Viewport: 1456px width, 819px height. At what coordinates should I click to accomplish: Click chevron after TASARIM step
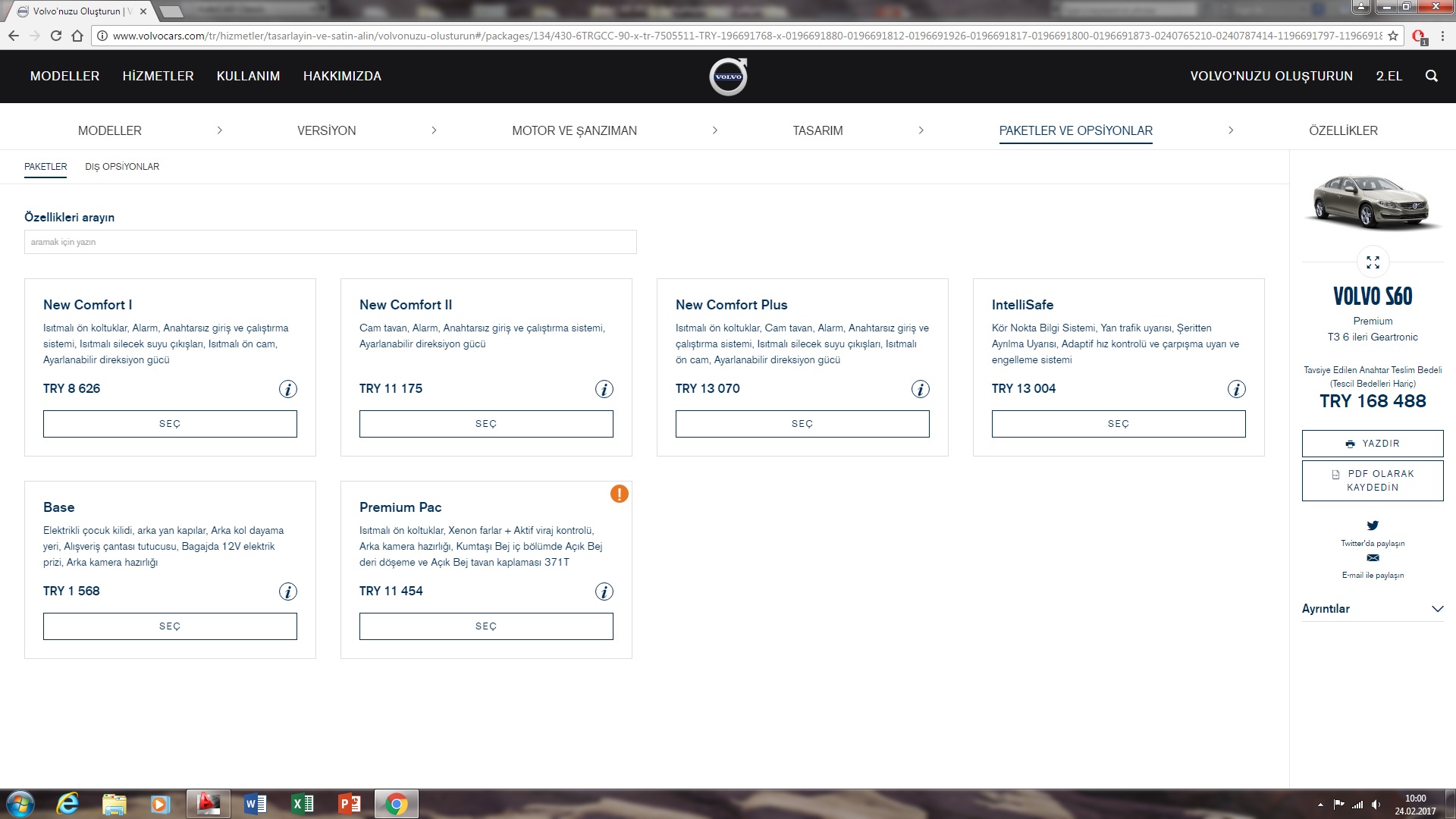921,130
